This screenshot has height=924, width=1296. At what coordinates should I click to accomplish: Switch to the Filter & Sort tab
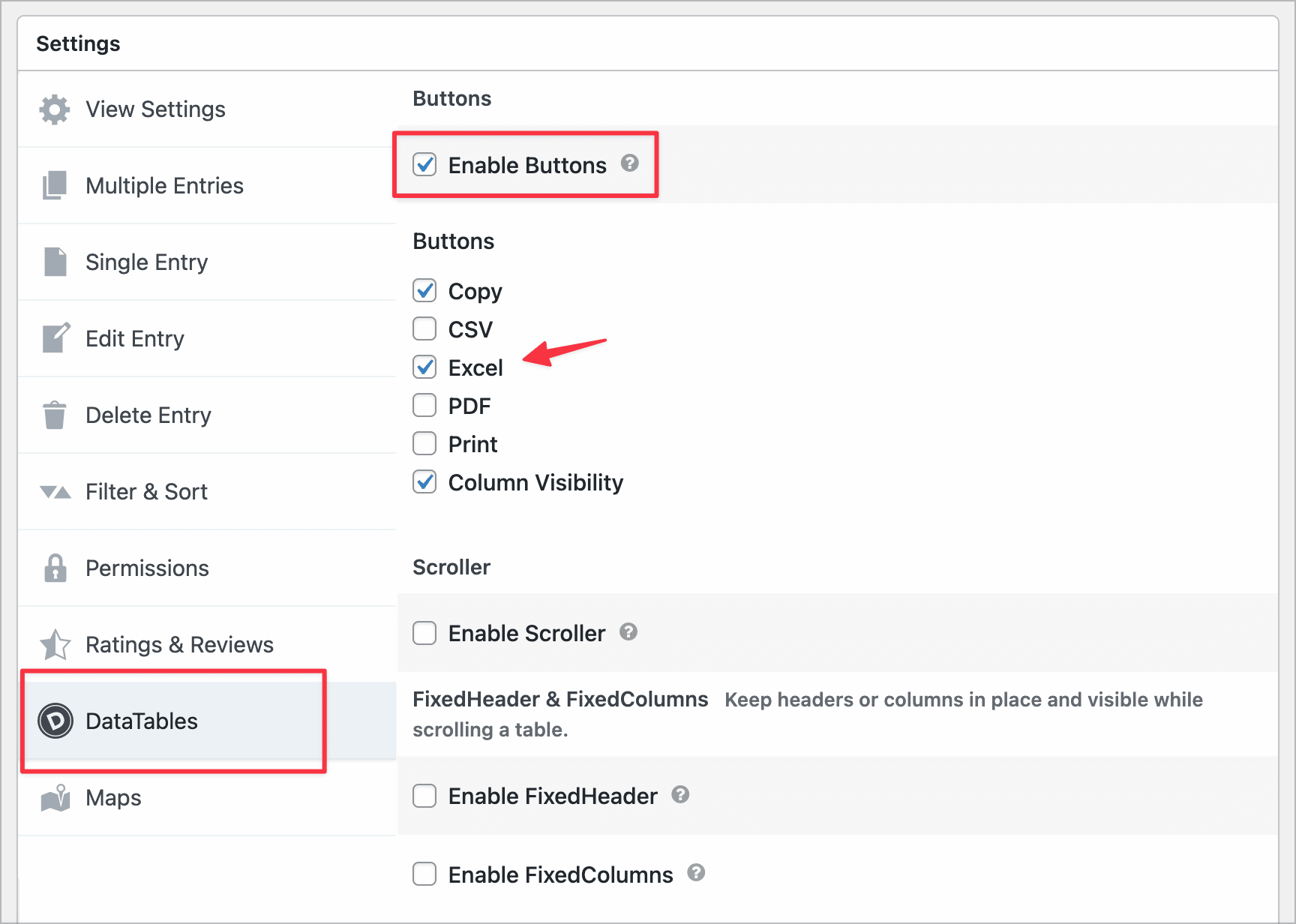[x=146, y=492]
